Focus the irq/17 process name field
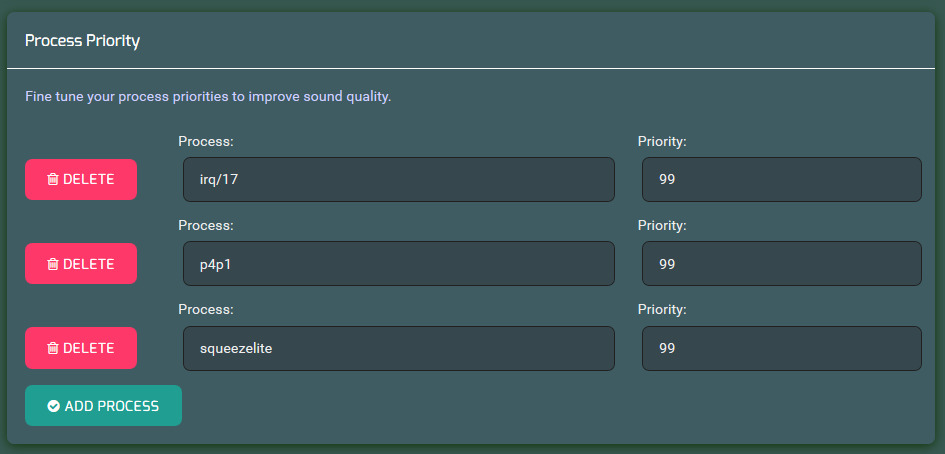Image resolution: width=945 pixels, height=454 pixels. coord(399,180)
